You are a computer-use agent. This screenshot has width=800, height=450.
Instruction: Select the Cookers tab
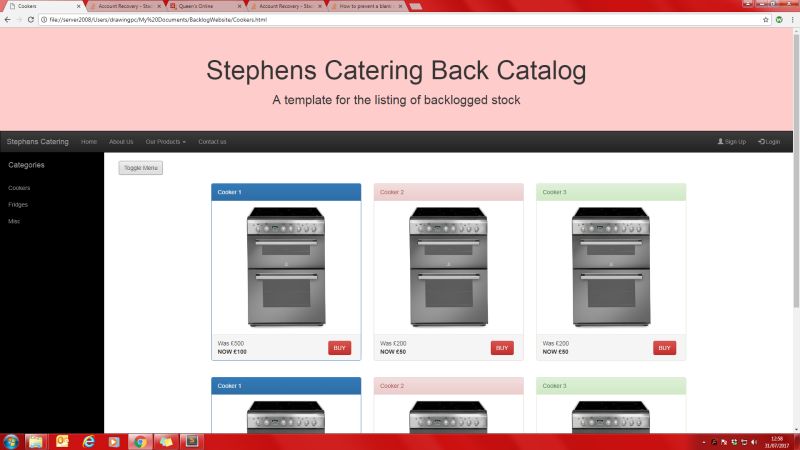click(43, 6)
